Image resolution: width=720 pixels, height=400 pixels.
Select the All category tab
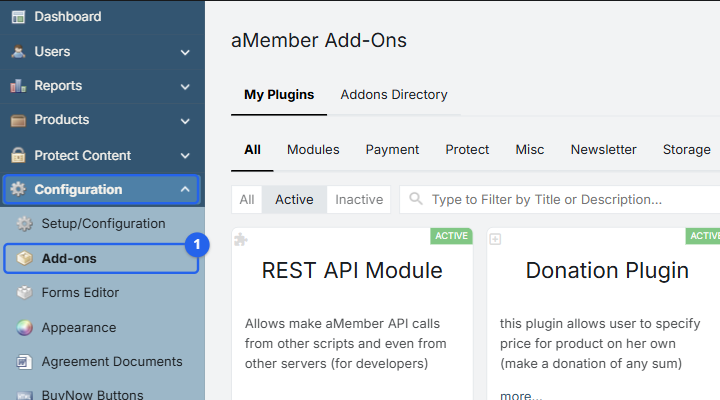(253, 150)
